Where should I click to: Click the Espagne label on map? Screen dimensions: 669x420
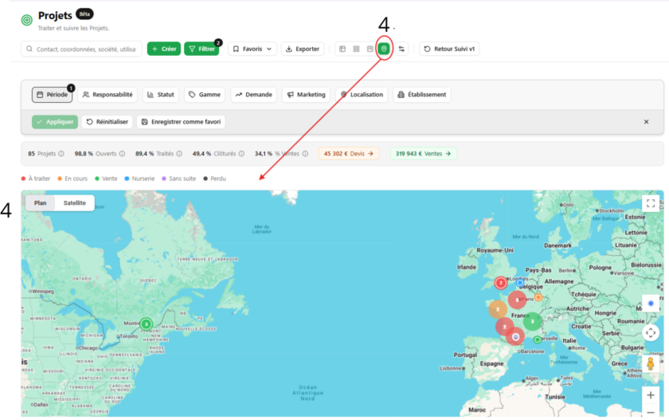pyautogui.click(x=492, y=364)
